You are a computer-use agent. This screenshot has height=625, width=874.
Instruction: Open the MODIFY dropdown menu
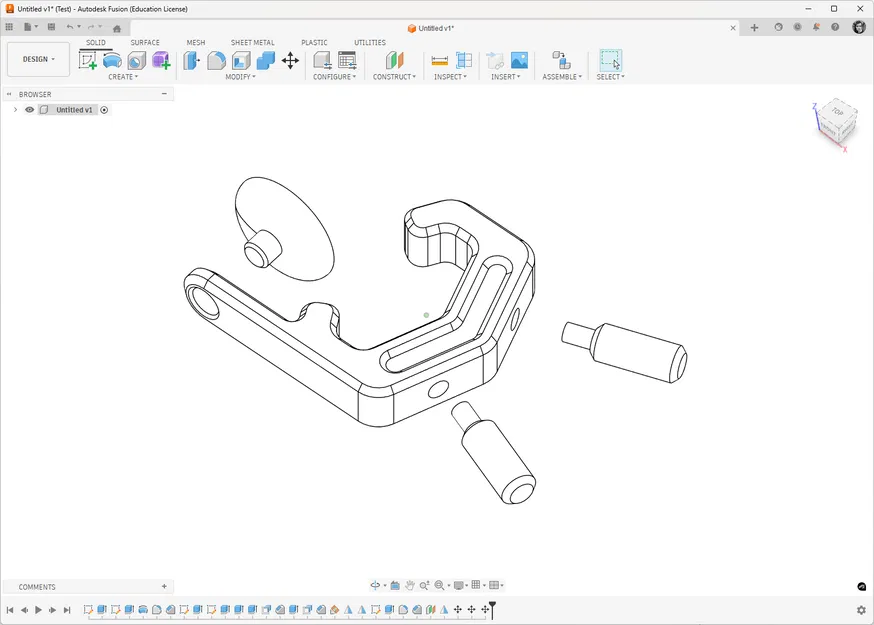240,76
